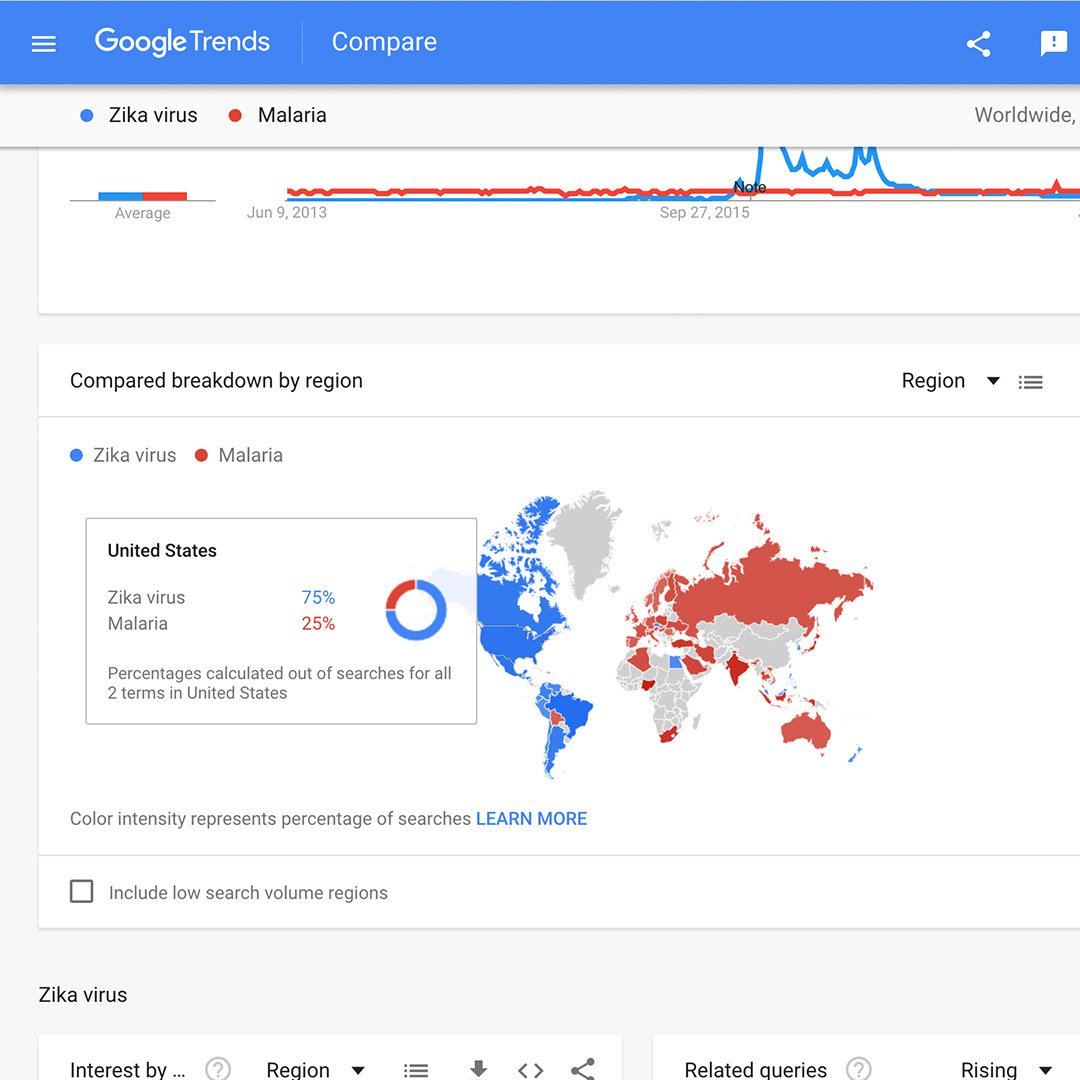Click the LEARN MORE link
This screenshot has width=1080, height=1080.
(531, 819)
